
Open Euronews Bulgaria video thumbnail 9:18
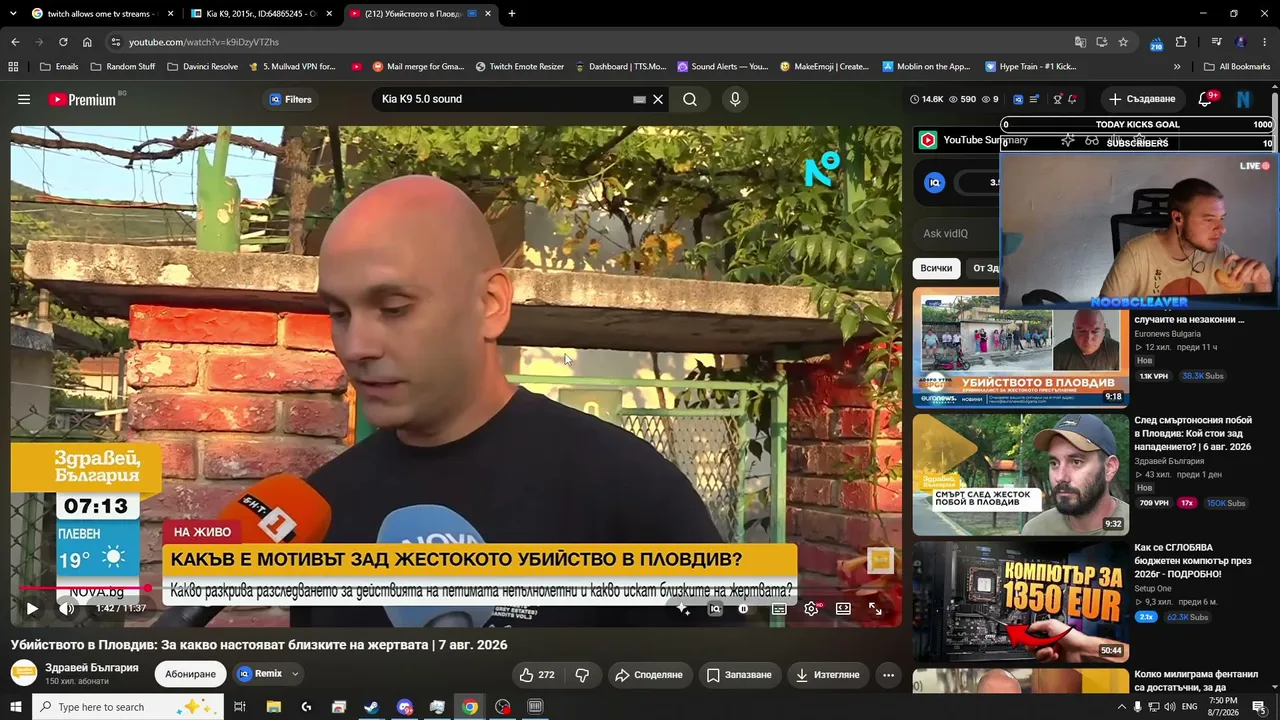[x=1020, y=349]
